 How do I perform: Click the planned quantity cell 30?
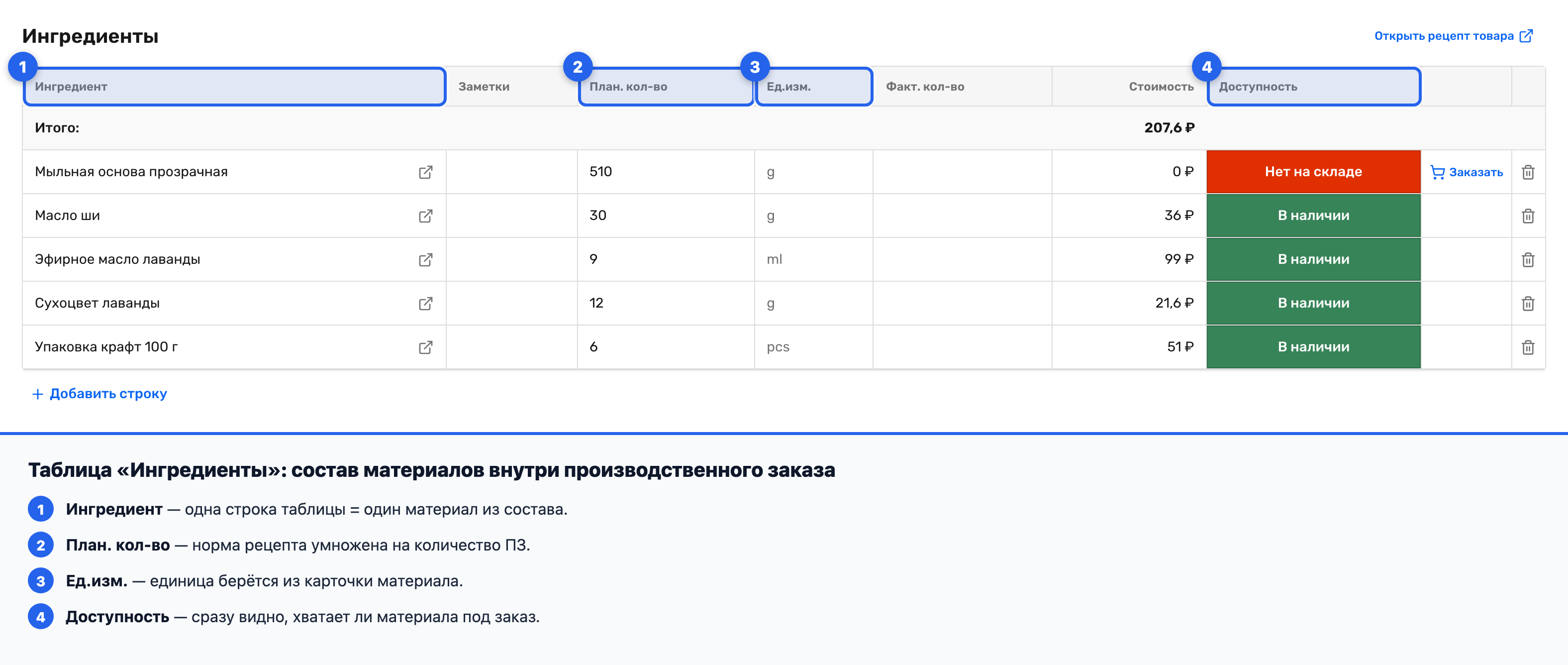click(666, 216)
